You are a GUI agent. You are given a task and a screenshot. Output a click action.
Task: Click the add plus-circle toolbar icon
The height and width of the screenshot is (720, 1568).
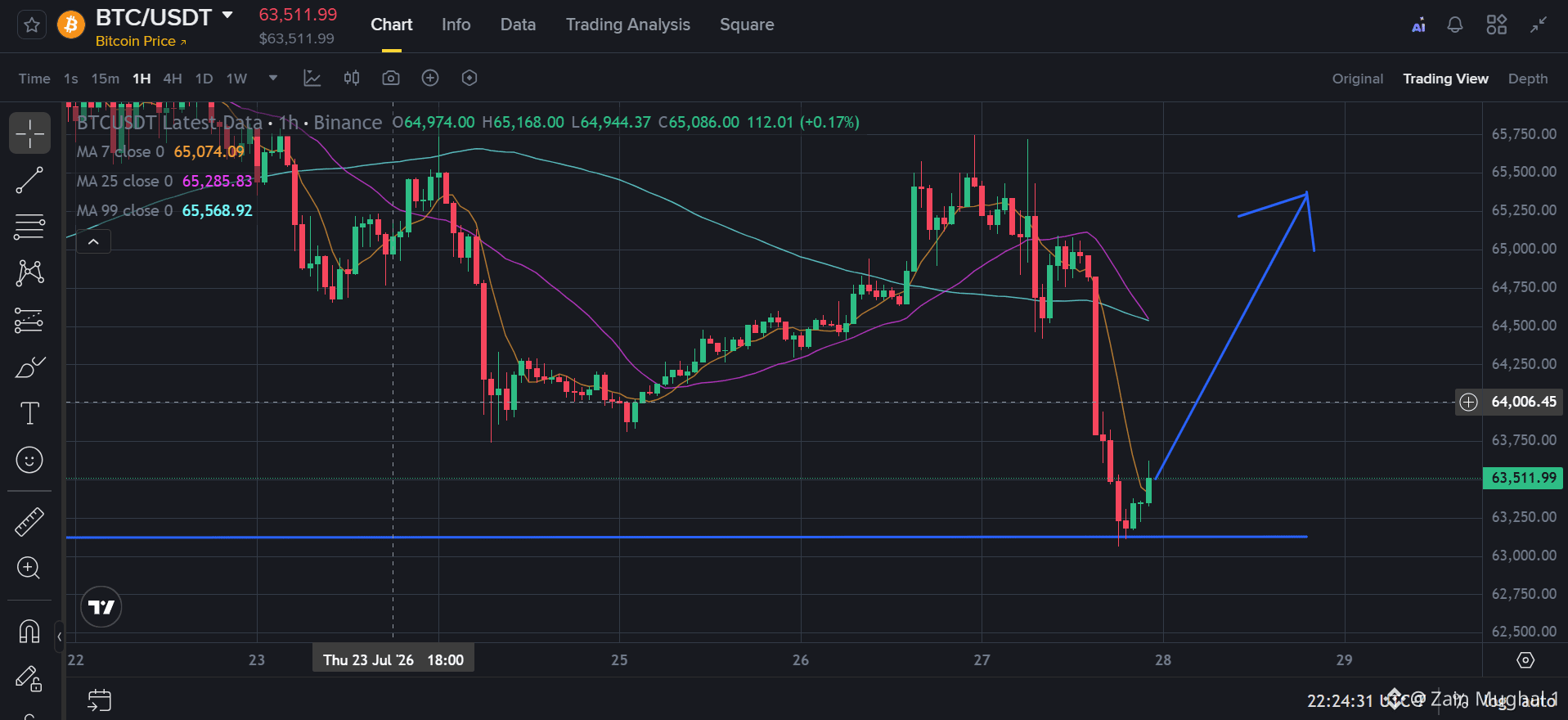pos(430,78)
